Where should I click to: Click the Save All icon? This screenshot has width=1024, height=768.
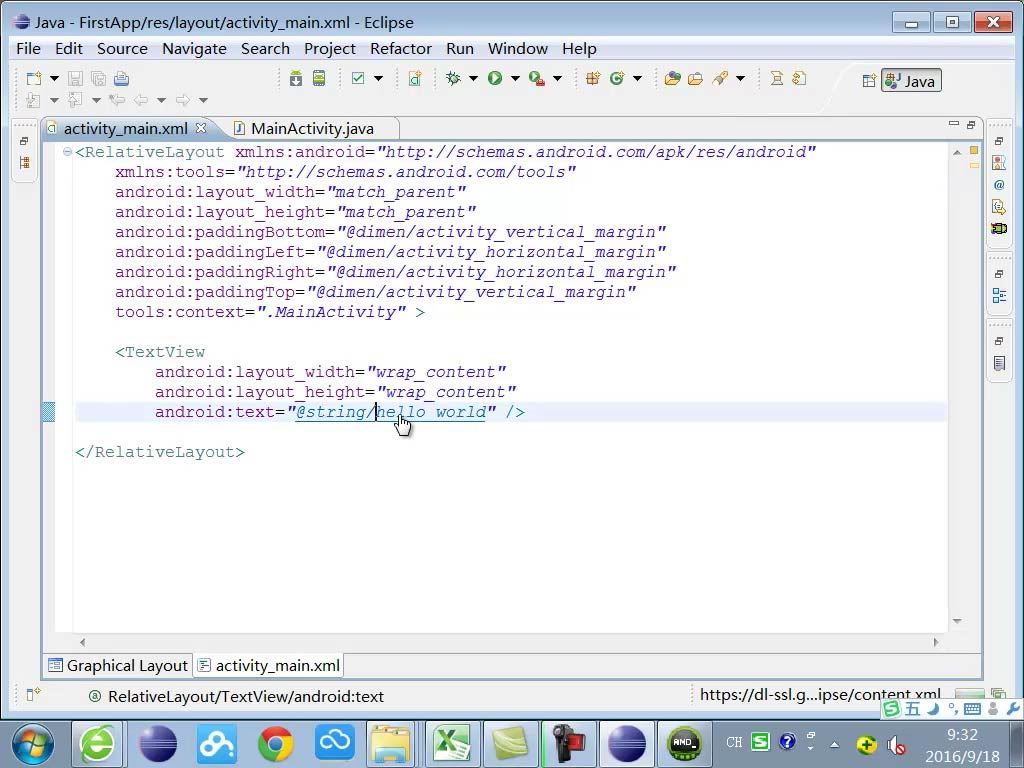pyautogui.click(x=99, y=78)
